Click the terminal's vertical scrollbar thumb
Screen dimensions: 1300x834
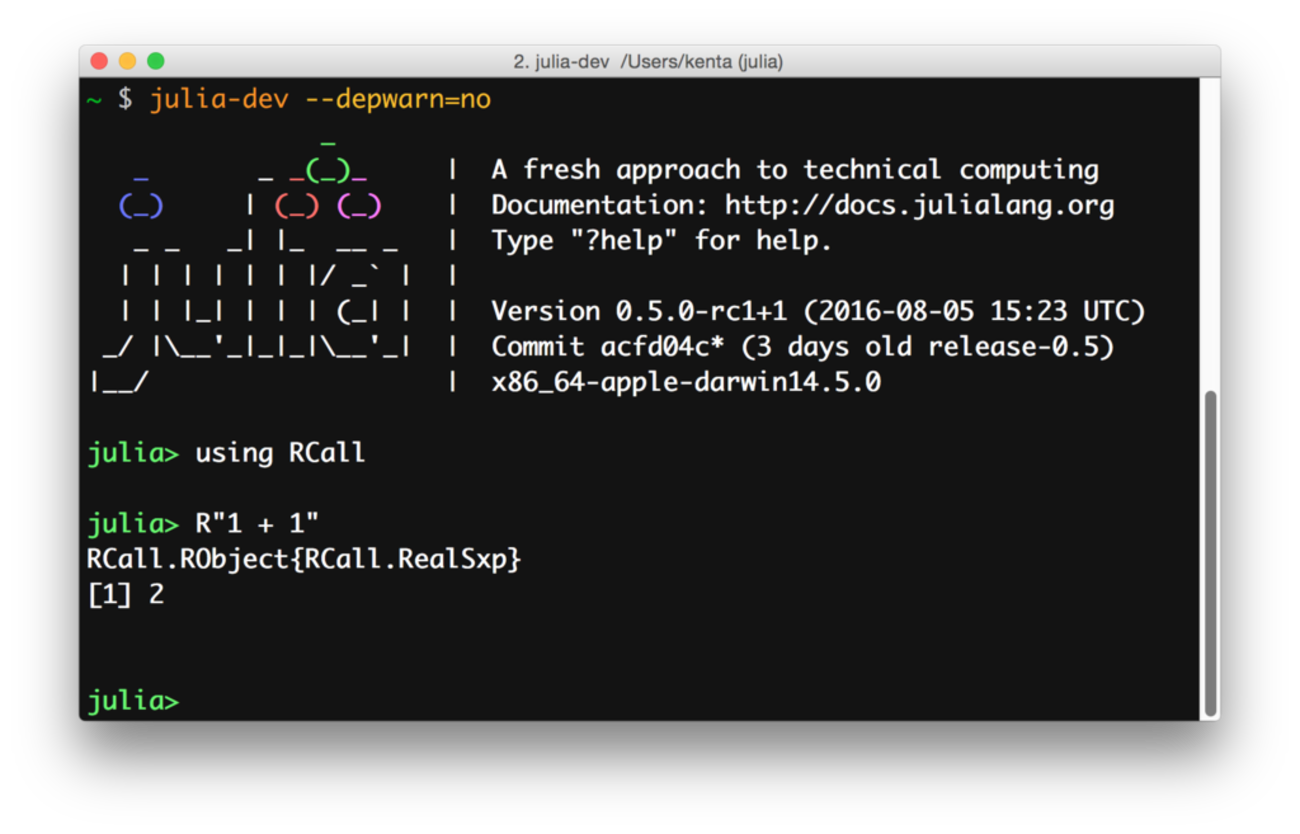click(x=1210, y=551)
